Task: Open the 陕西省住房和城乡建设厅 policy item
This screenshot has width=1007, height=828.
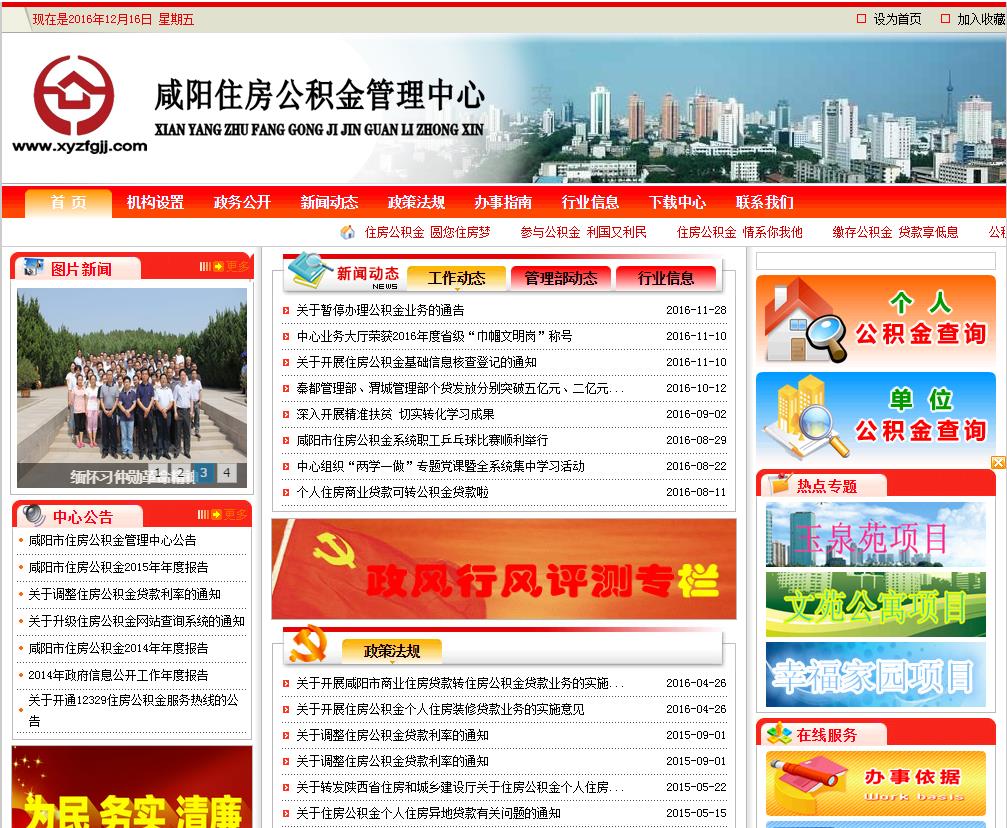Action: point(460,788)
